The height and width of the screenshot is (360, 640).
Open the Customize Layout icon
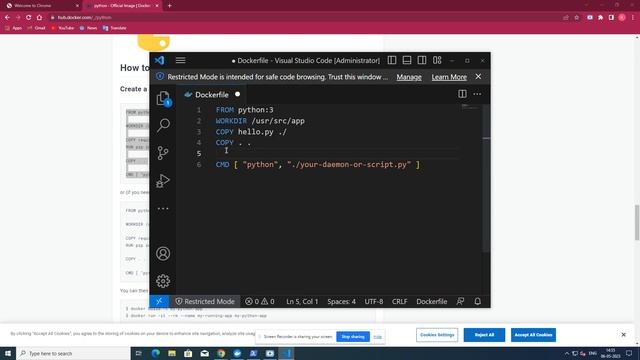[437, 60]
